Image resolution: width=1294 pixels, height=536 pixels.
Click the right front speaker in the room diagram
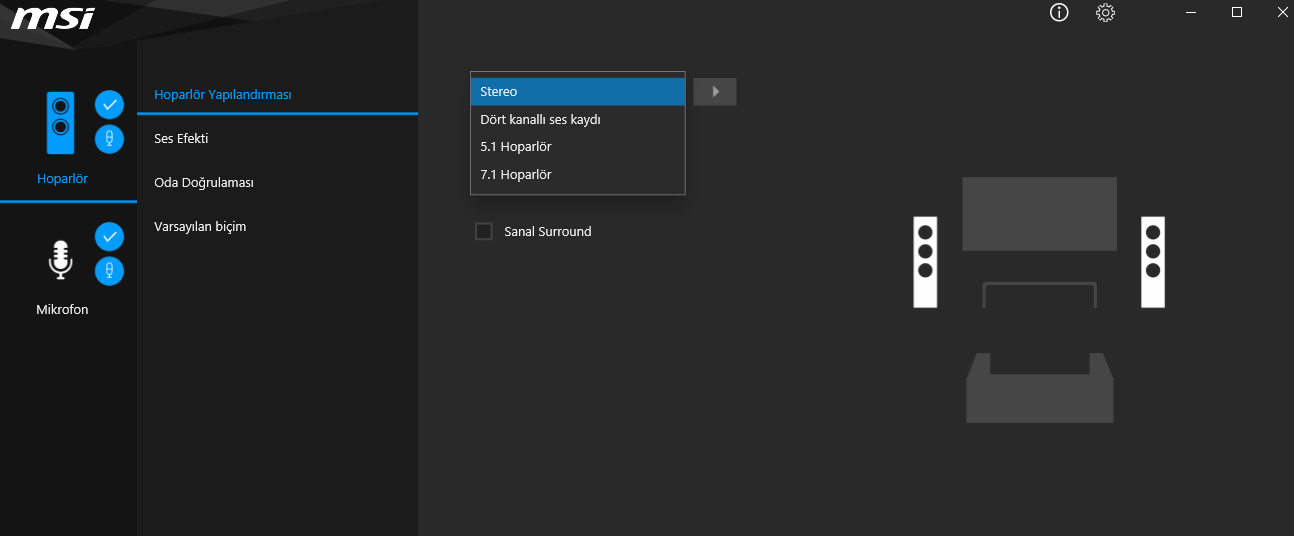coord(1153,261)
